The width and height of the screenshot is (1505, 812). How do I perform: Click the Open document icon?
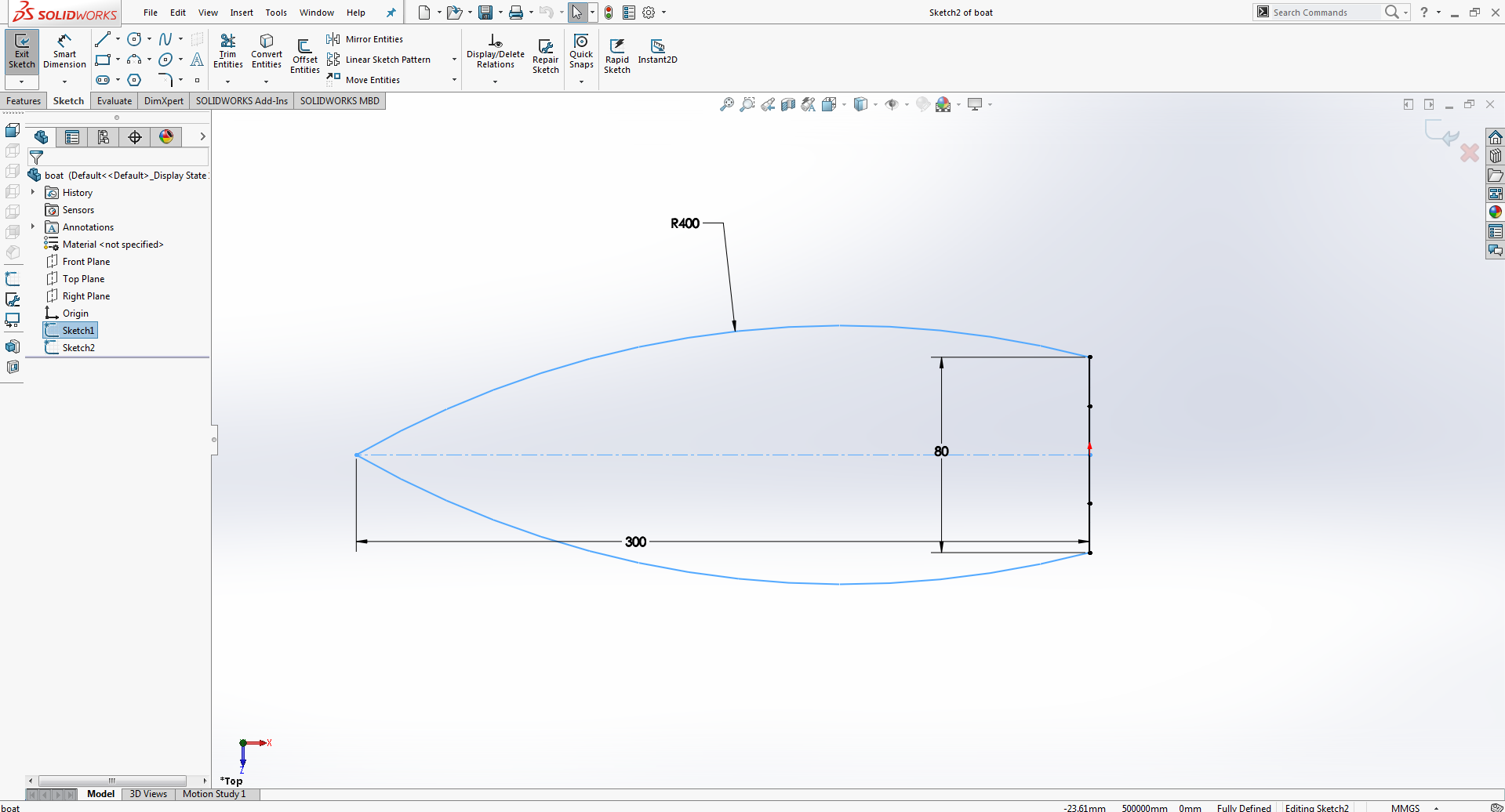[454, 13]
